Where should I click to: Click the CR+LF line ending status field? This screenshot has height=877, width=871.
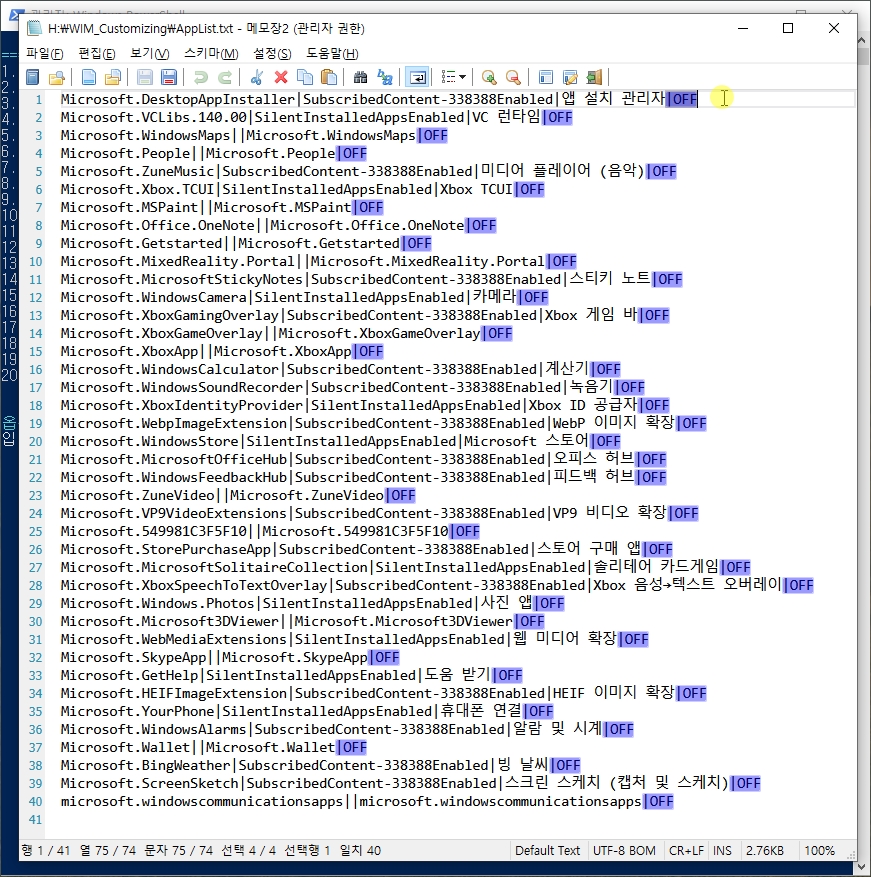point(686,851)
